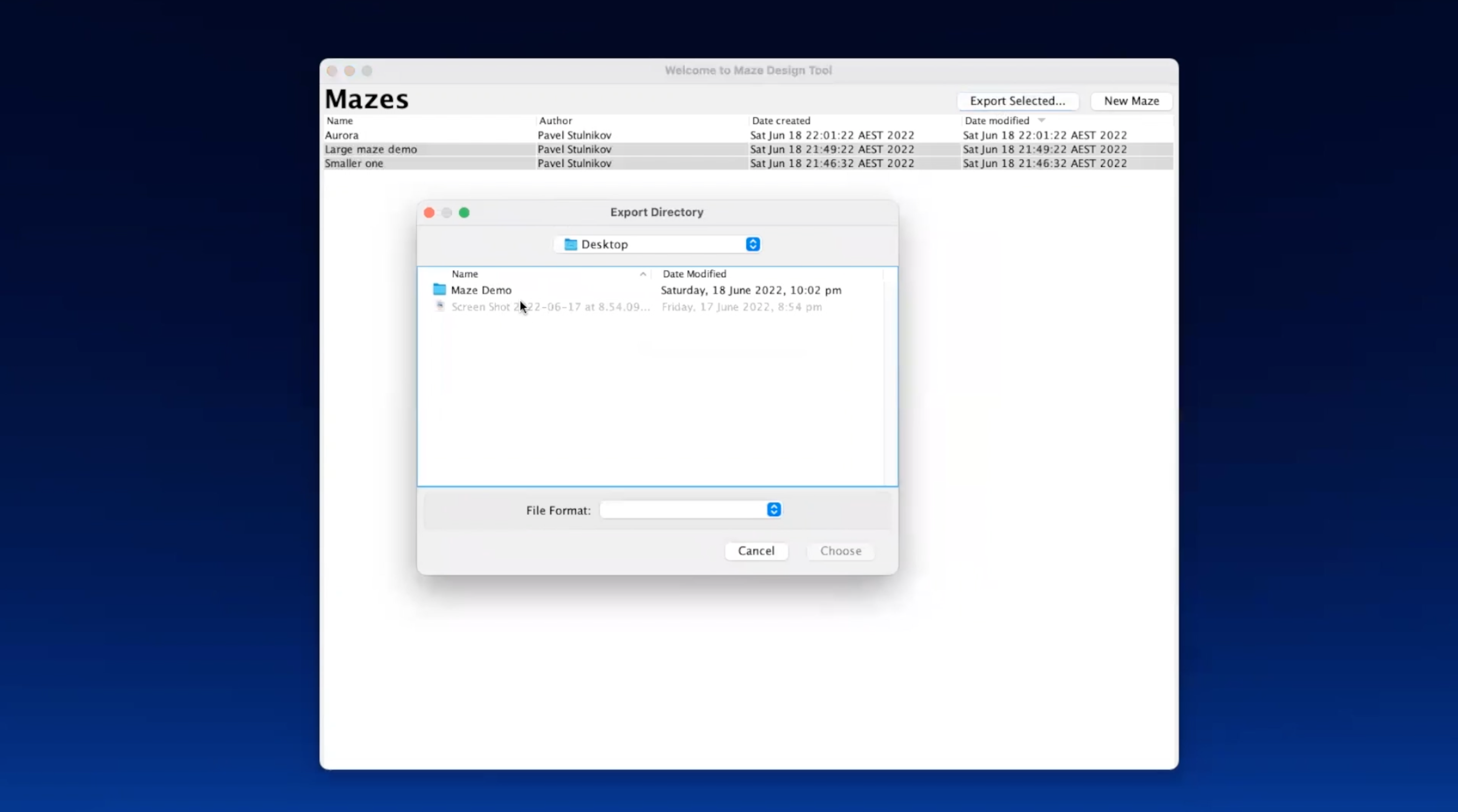Viewport: 1458px width, 812px height.
Task: Select the Maze Demo folder name
Action: 481,290
